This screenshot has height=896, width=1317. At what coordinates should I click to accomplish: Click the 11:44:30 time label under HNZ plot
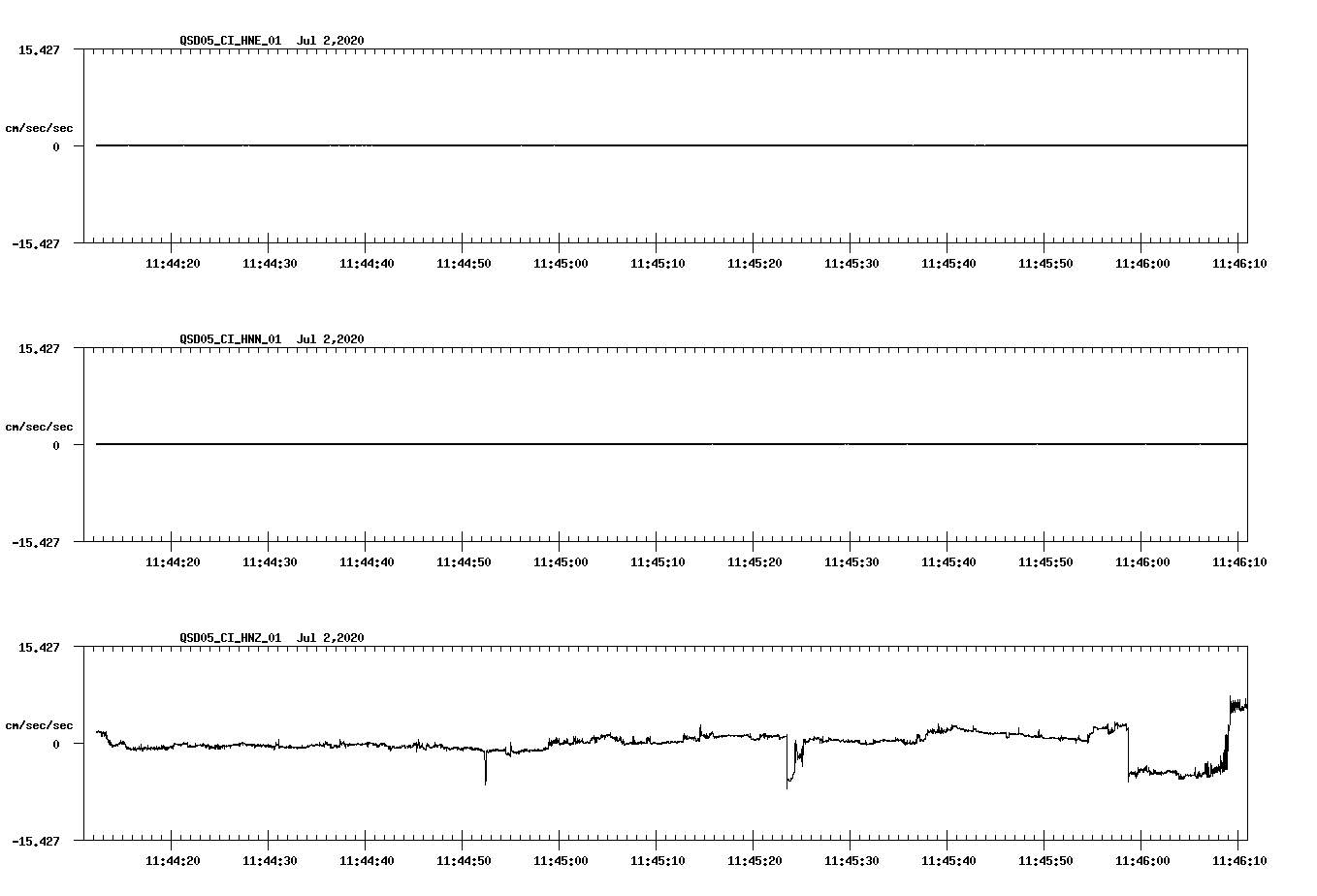pyautogui.click(x=270, y=860)
